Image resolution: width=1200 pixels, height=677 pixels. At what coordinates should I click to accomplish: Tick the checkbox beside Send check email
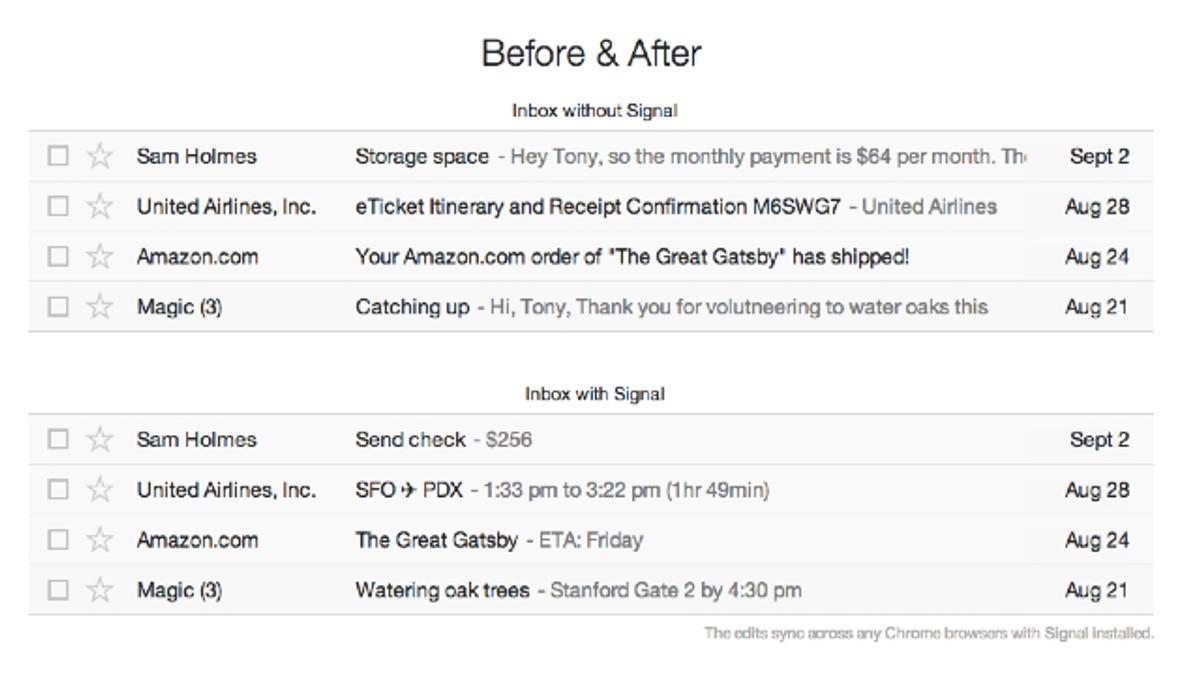(x=58, y=439)
